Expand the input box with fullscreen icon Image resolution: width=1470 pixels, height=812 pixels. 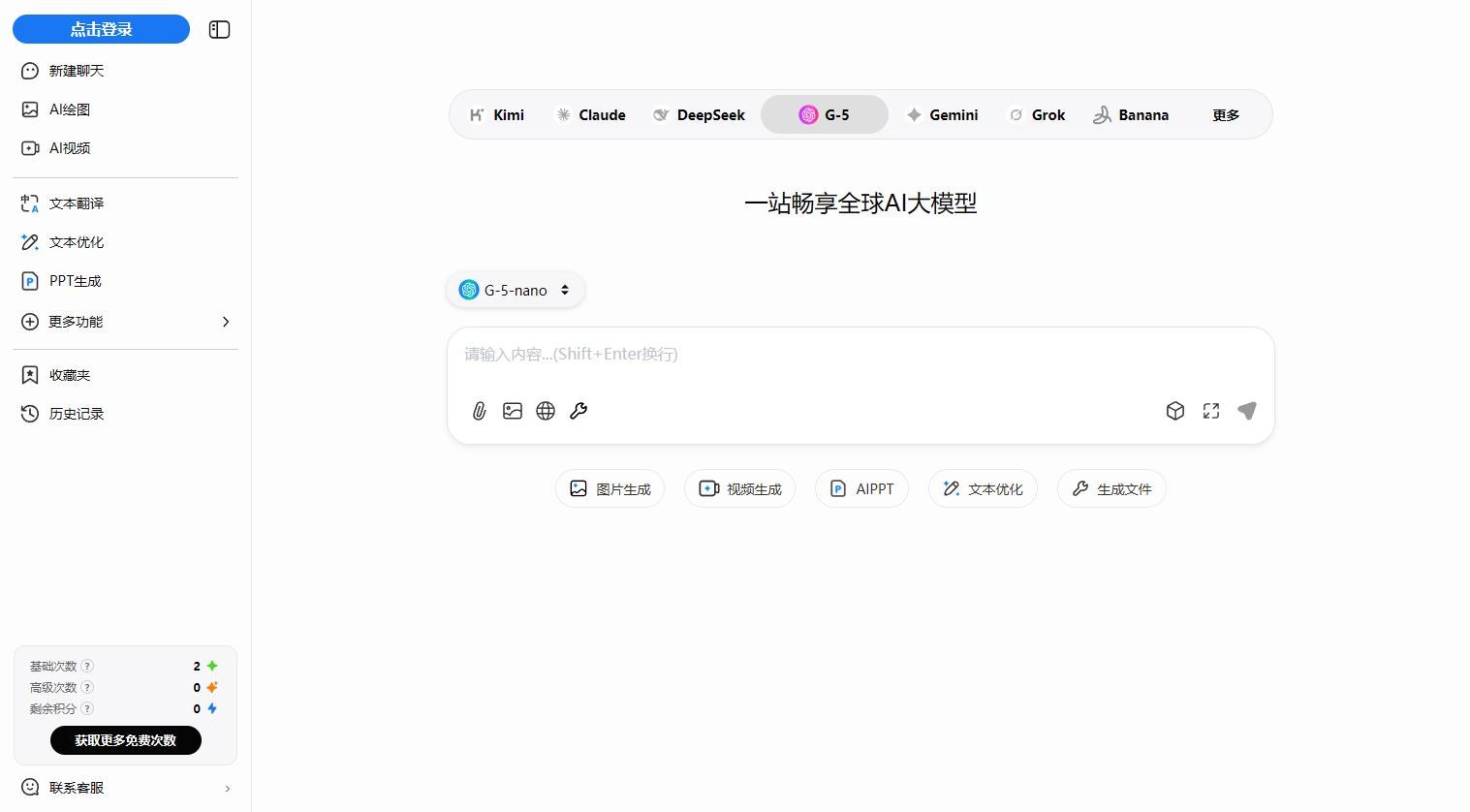[1211, 411]
